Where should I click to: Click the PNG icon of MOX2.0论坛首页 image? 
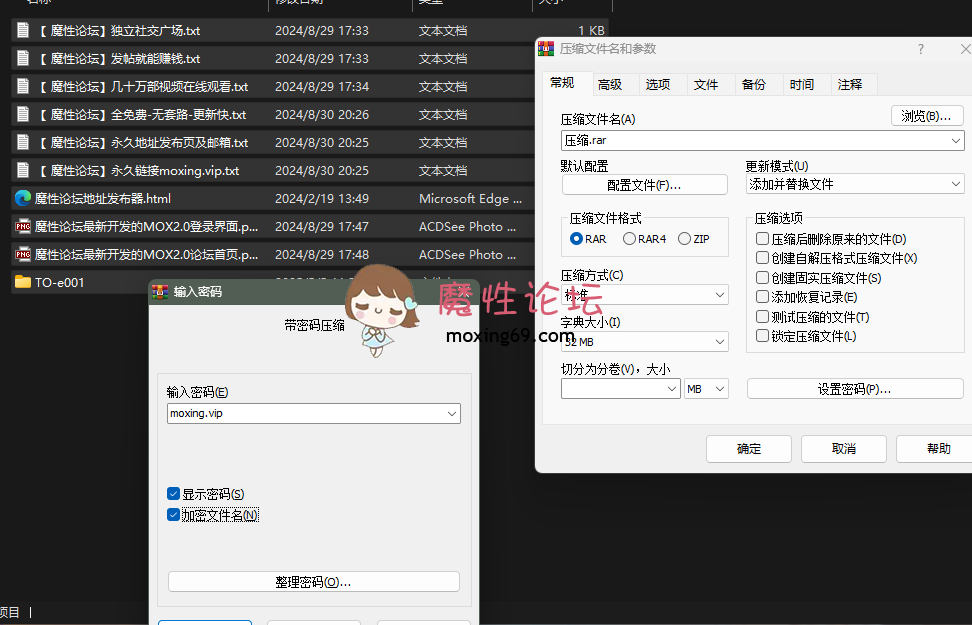[23, 254]
